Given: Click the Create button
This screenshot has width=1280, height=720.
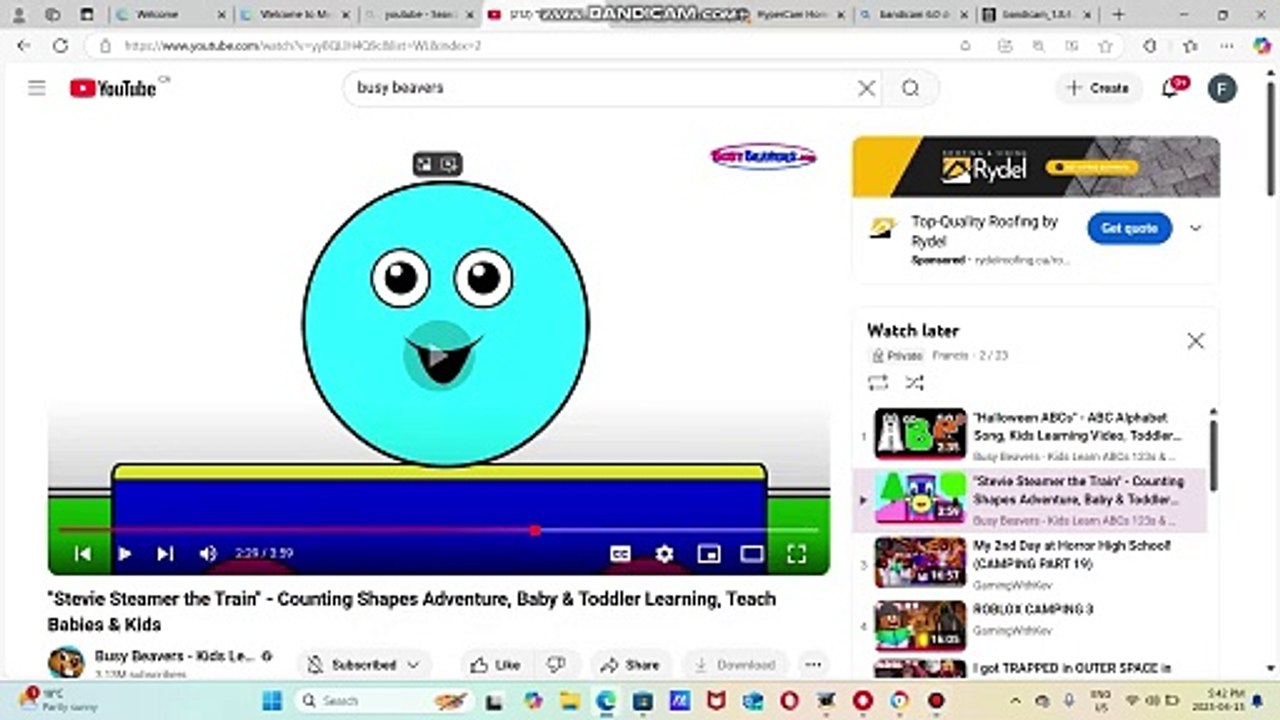Looking at the screenshot, I should [1098, 88].
